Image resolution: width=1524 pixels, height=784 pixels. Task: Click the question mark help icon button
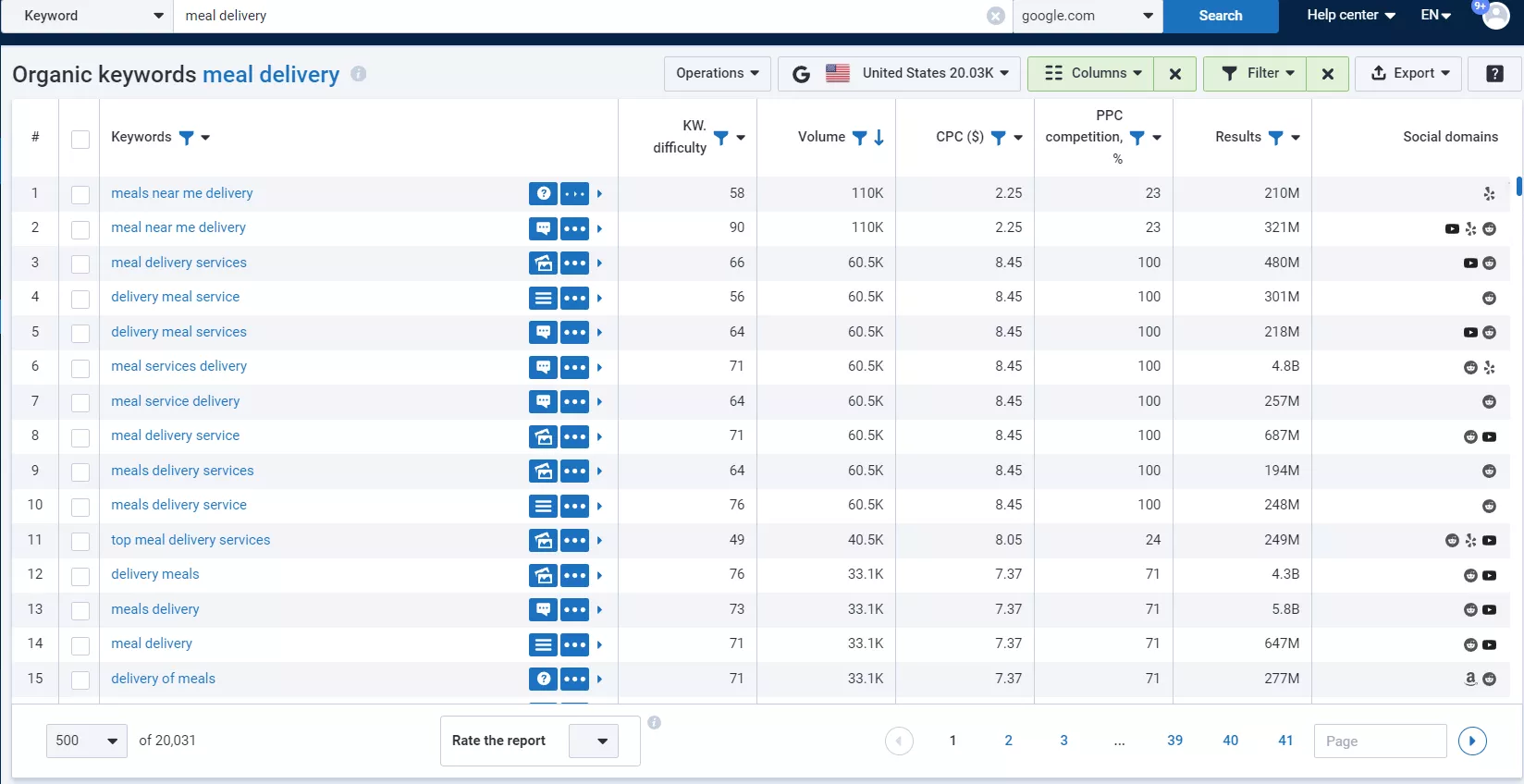(1494, 74)
